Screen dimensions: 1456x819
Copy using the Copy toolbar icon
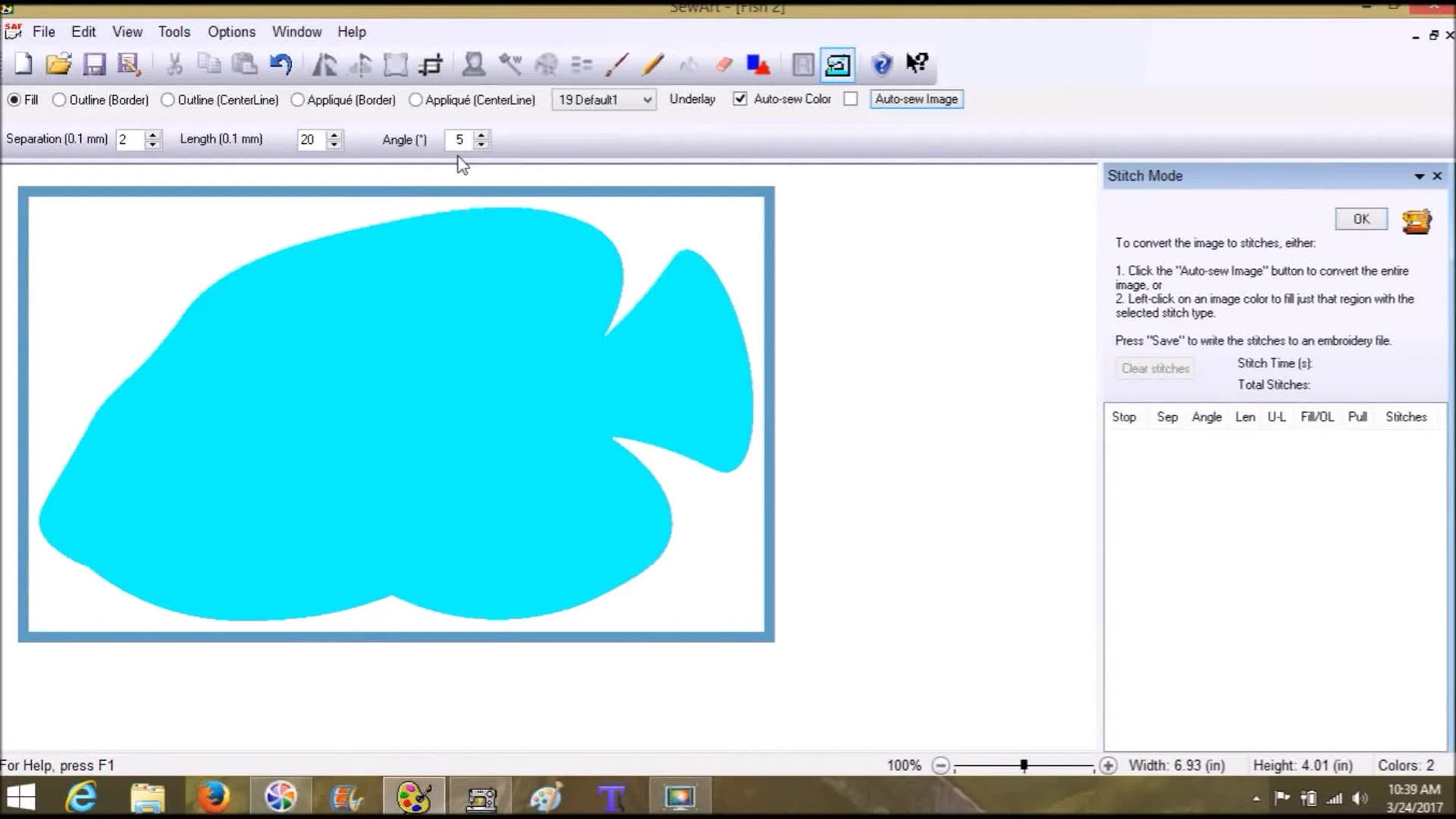209,64
